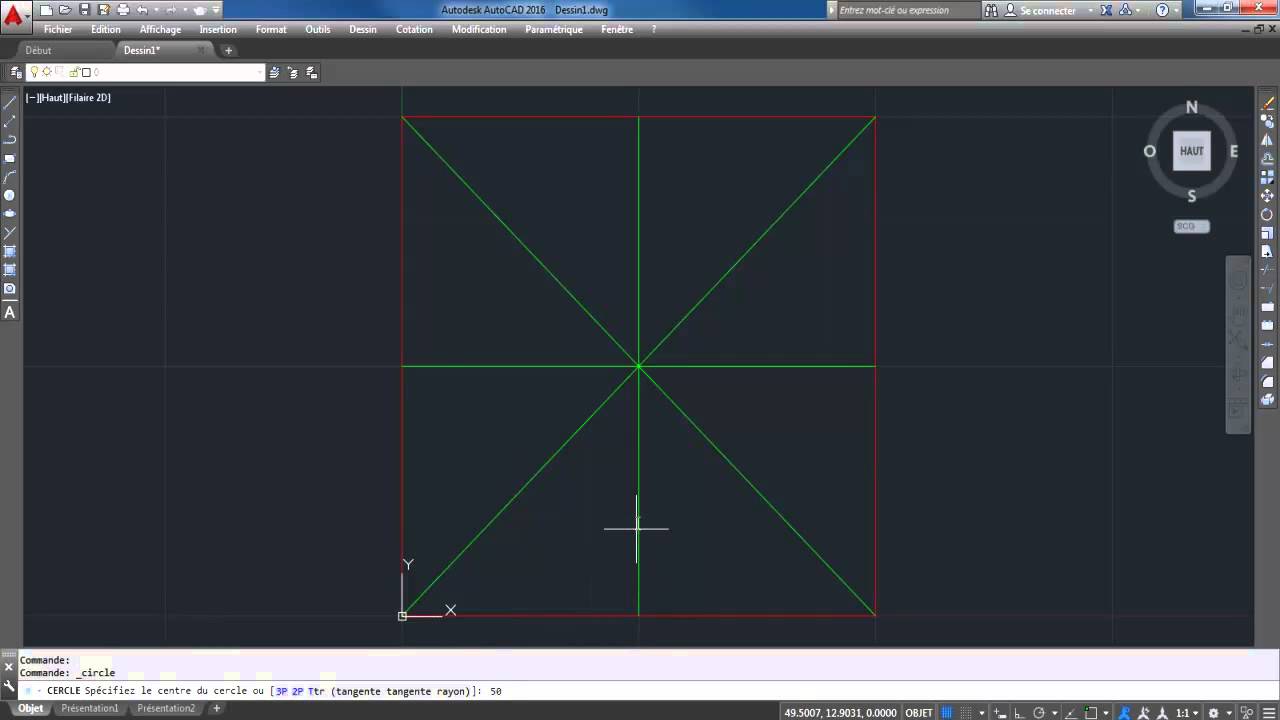Click the Open file icon
1280x720 pixels.
click(x=65, y=10)
